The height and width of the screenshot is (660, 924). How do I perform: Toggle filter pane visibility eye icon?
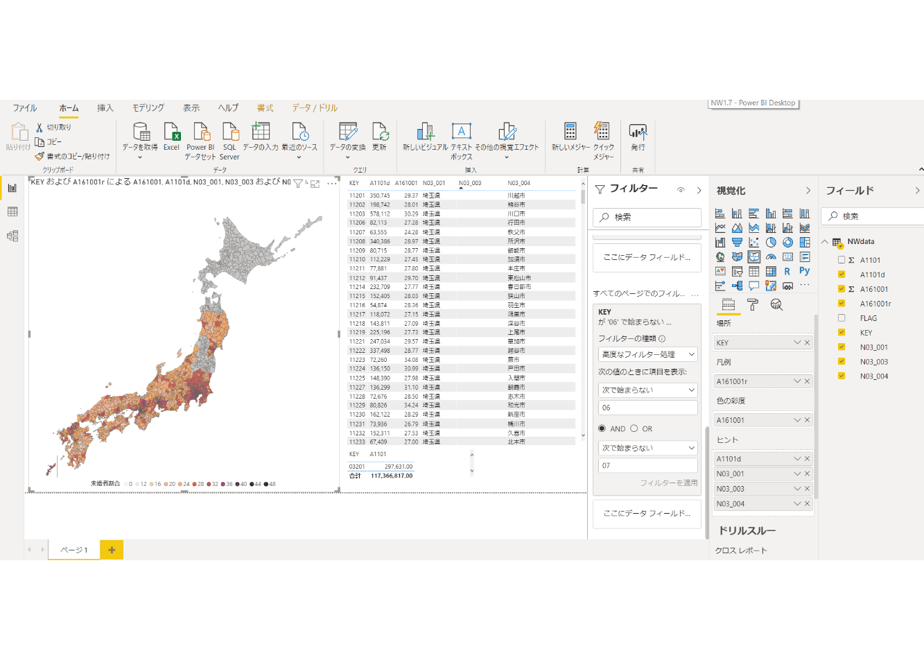click(x=681, y=190)
